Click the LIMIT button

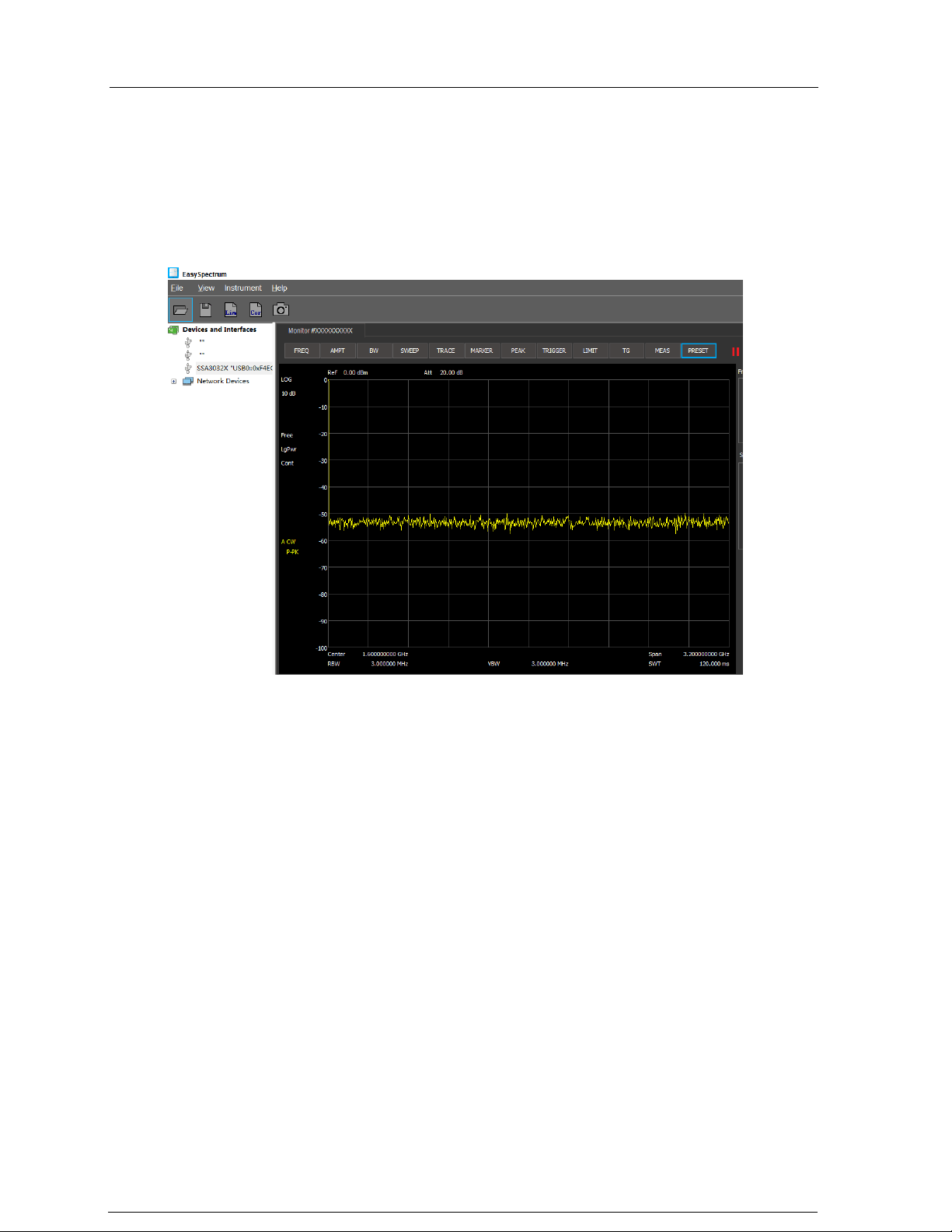pos(591,351)
